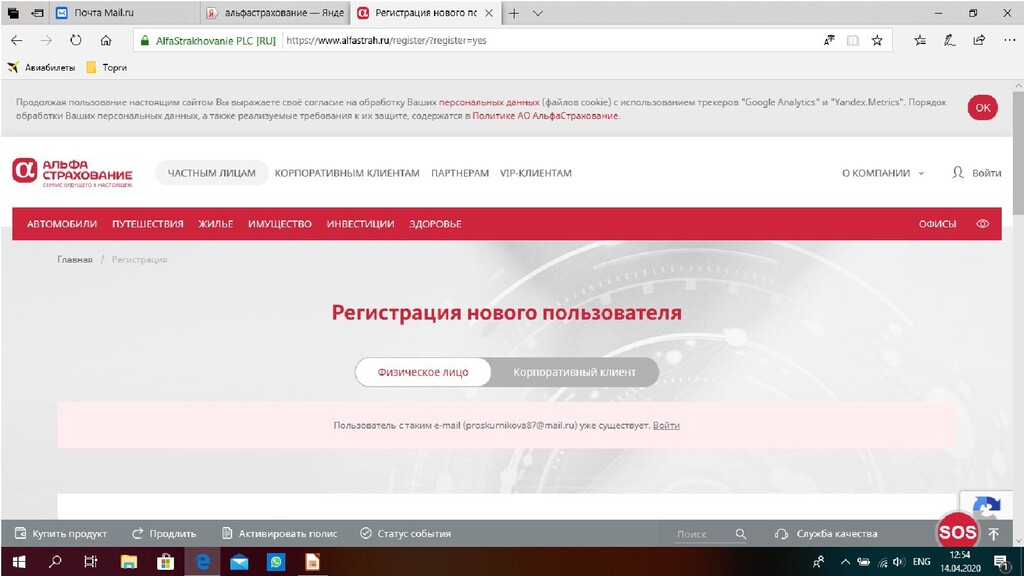Screen dimensions: 1024x576
Task: Open WhatsApp from the taskbar
Action: 276,562
